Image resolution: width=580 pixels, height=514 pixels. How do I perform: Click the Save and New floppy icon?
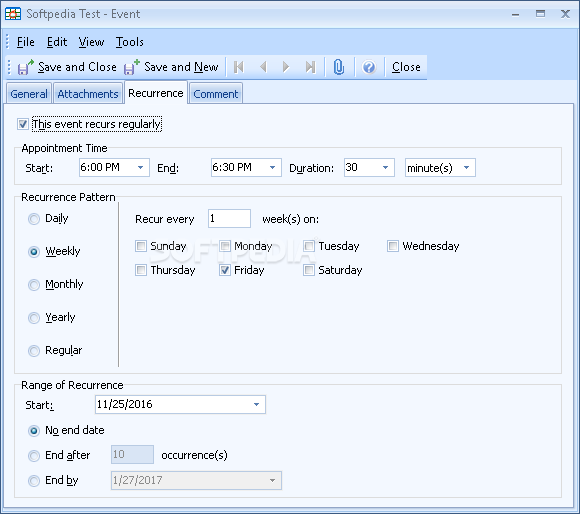[x=132, y=67]
